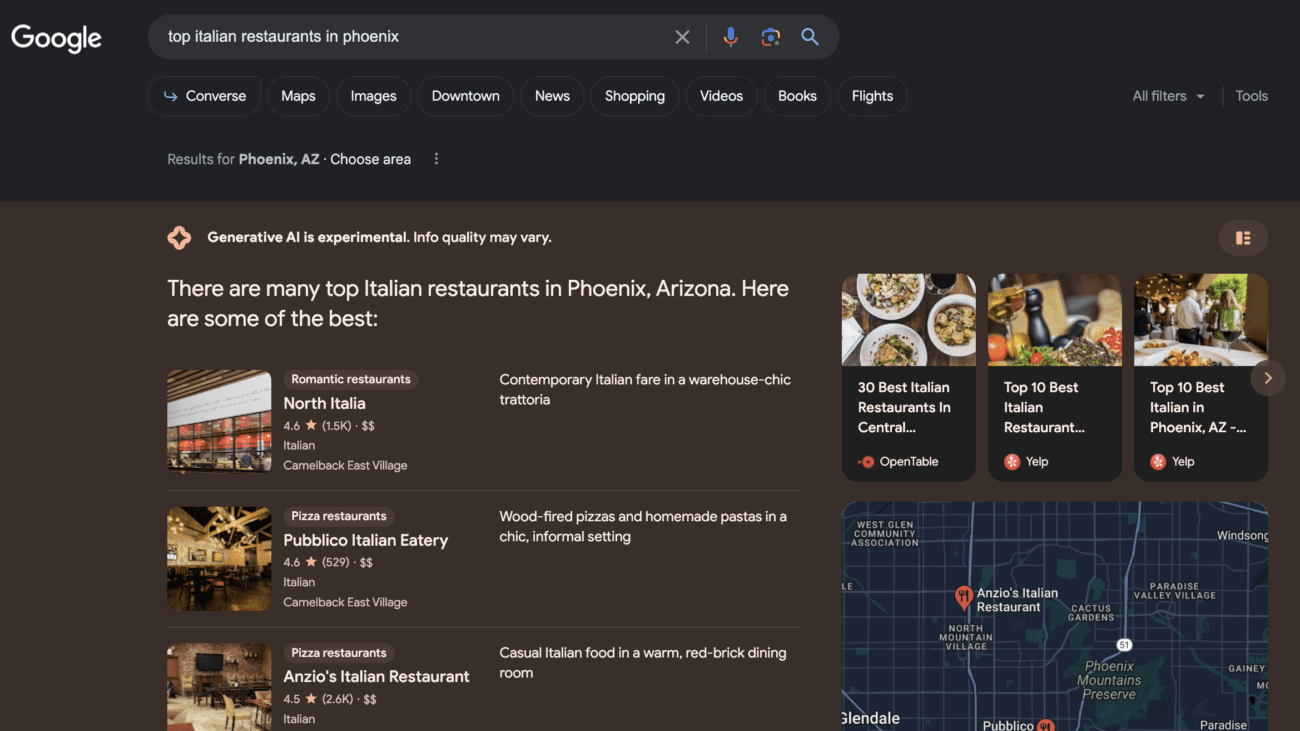Select the Downtown filter chip
Image resolution: width=1300 pixels, height=731 pixels.
click(465, 96)
